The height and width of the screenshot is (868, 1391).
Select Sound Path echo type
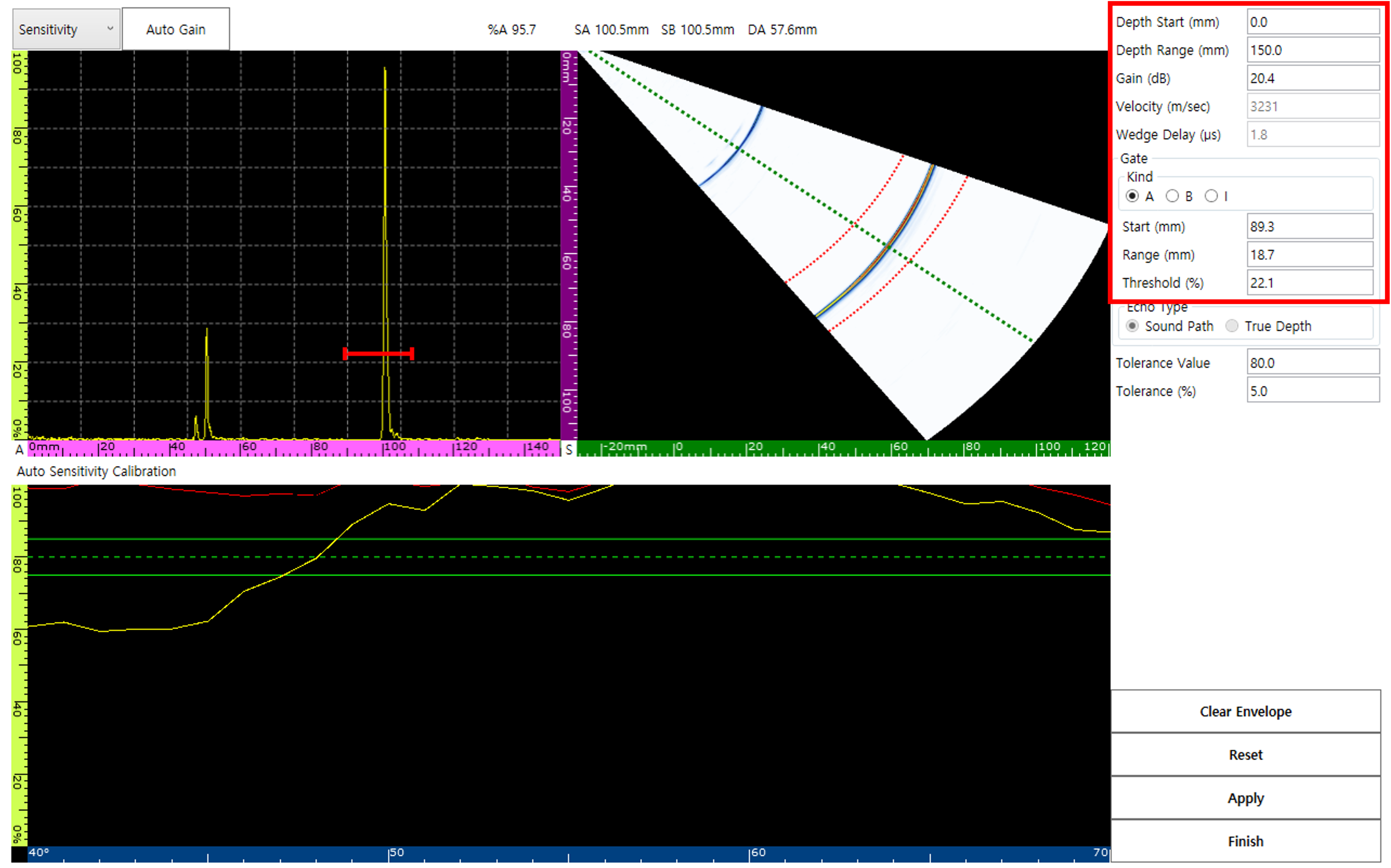coord(1132,326)
